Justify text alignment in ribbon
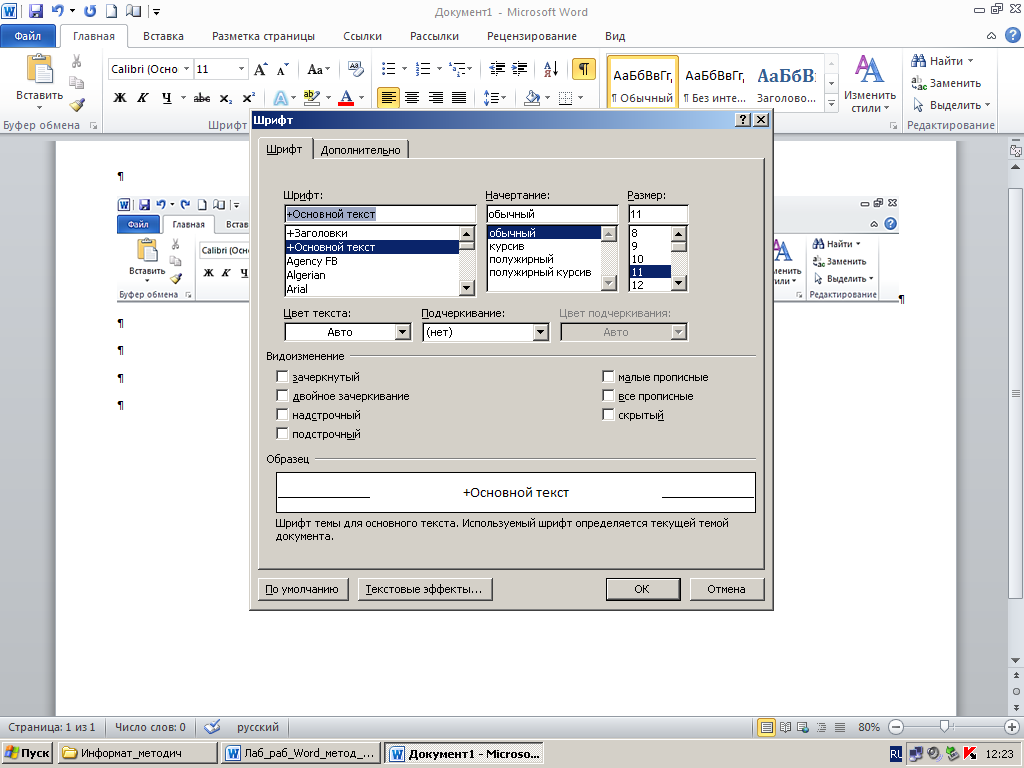 pyautogui.click(x=459, y=98)
